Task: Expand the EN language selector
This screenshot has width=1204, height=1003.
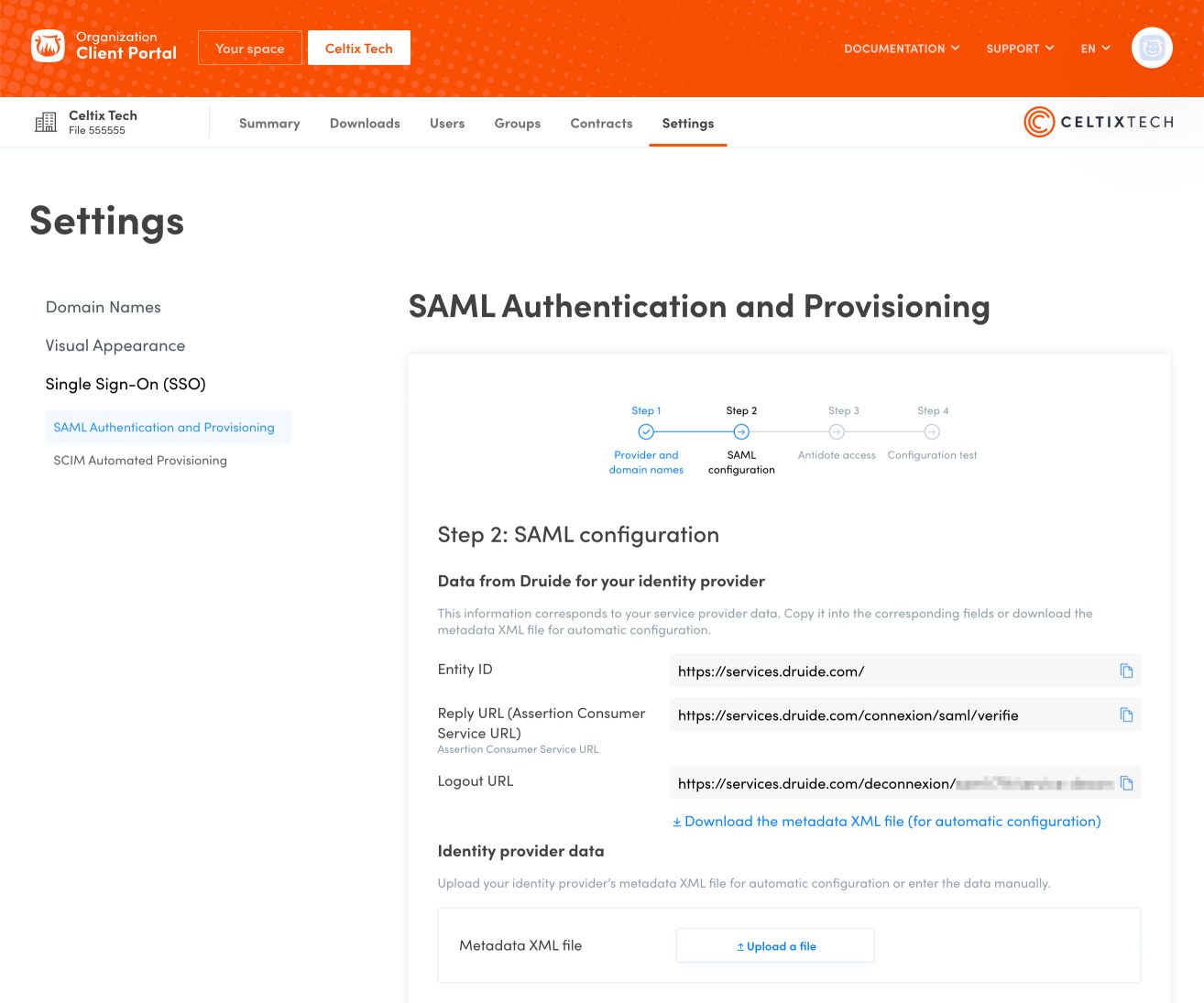Action: pyautogui.click(x=1095, y=49)
